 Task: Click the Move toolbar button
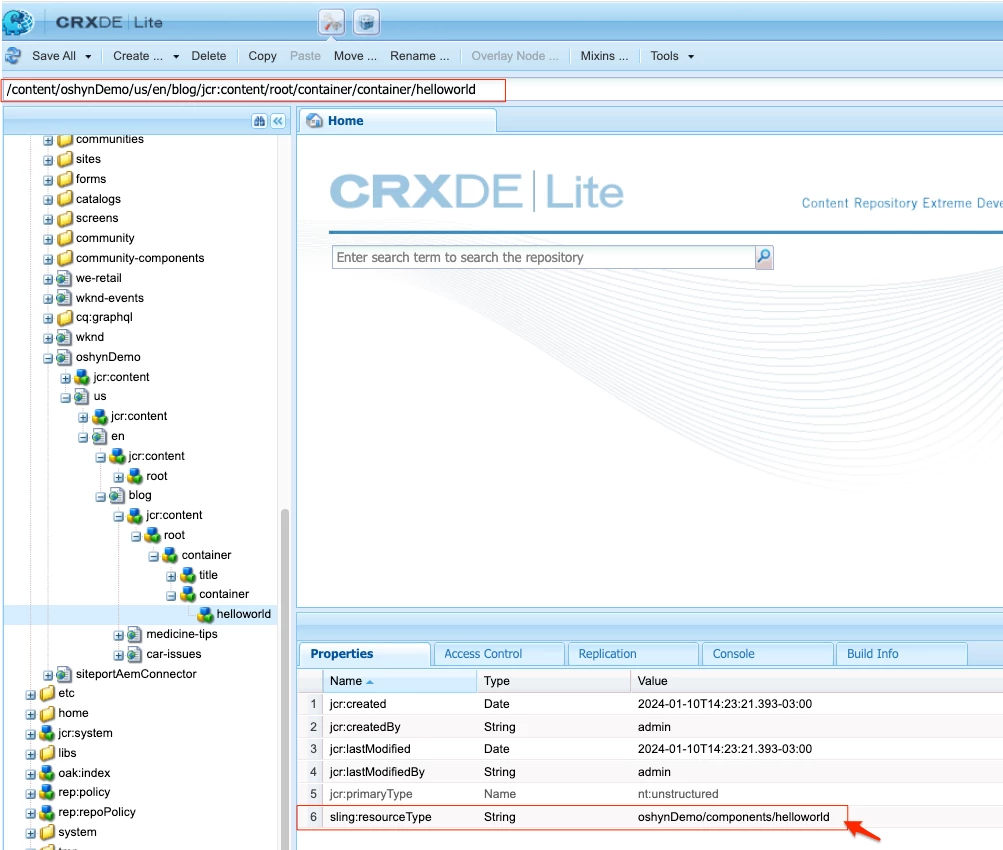(x=355, y=56)
